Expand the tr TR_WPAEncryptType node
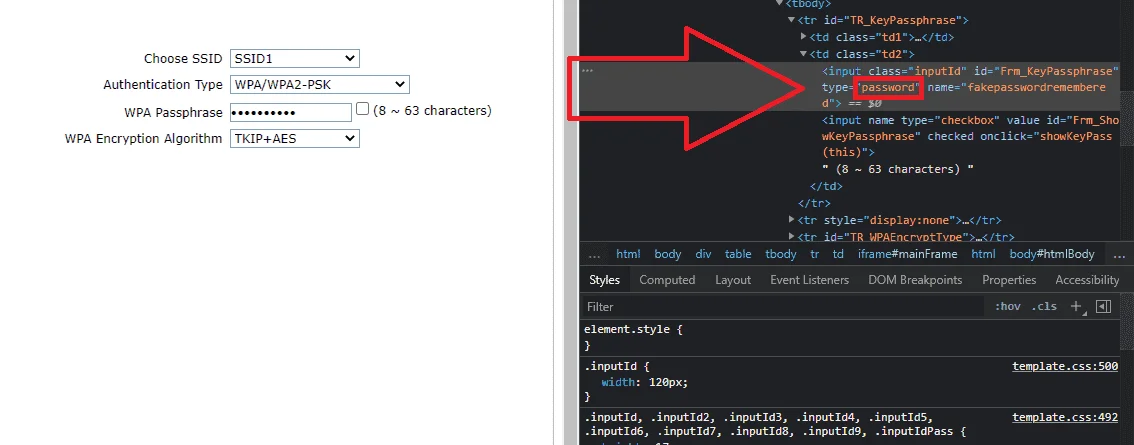The height and width of the screenshot is (445, 1134). tap(792, 237)
